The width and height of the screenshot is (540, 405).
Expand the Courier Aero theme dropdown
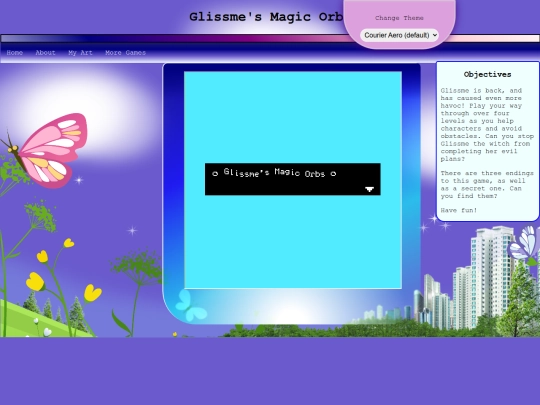[399, 35]
